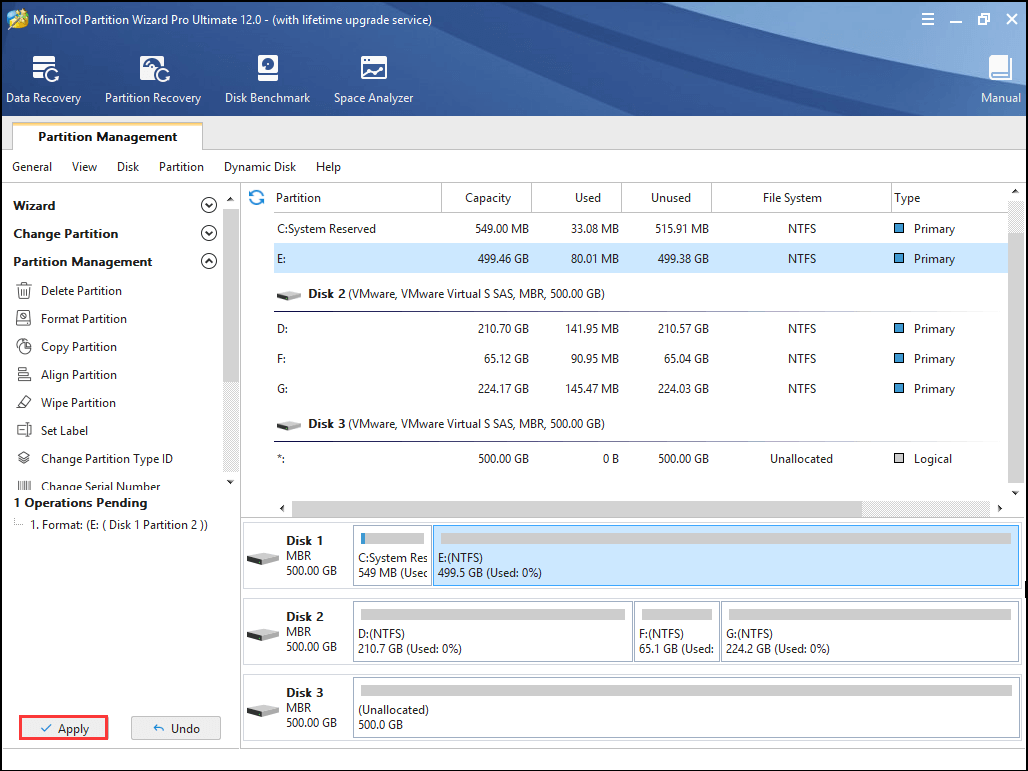1028x771 pixels.
Task: Click the Primary color square in D: row
Action: click(x=899, y=328)
